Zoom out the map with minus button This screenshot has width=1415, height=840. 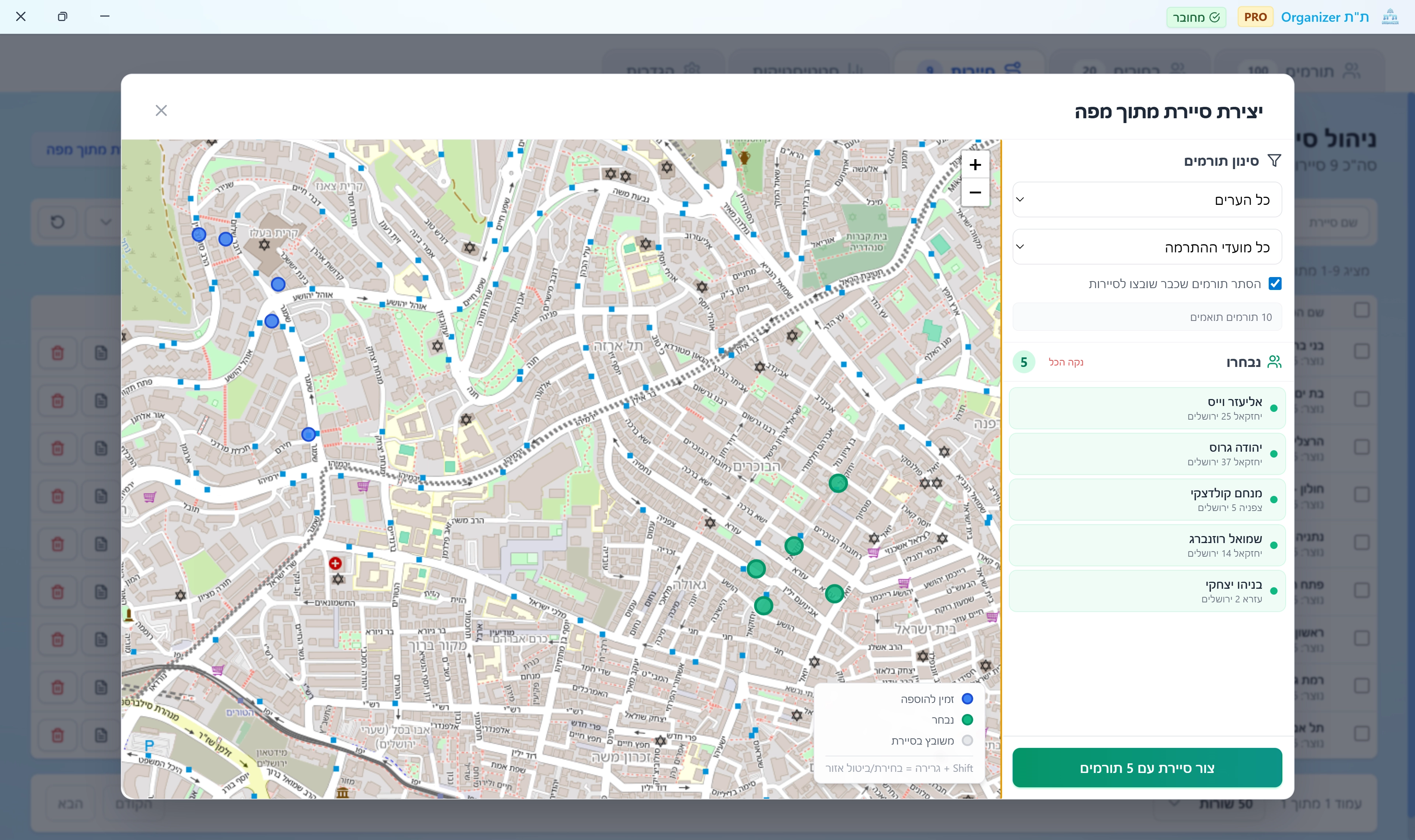point(975,192)
